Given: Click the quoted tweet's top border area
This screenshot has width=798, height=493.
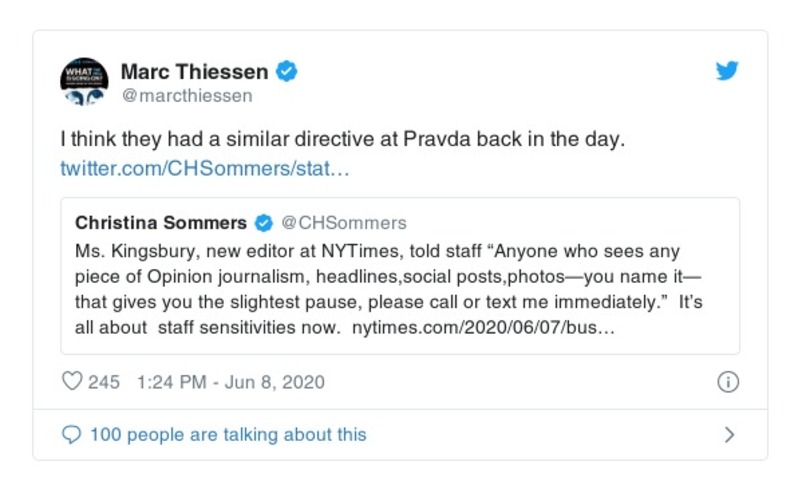Looking at the screenshot, I should pos(400,200).
